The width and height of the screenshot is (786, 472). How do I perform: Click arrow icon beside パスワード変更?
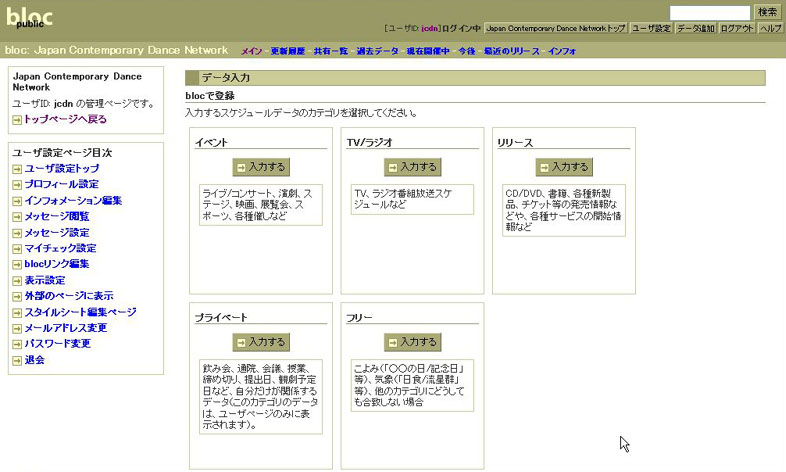point(17,344)
